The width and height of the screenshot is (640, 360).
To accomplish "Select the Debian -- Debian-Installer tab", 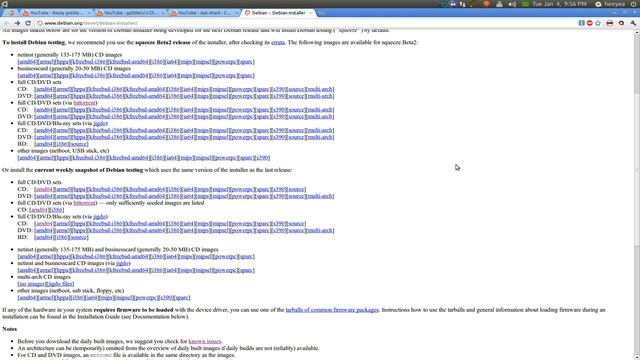I will (278, 13).
